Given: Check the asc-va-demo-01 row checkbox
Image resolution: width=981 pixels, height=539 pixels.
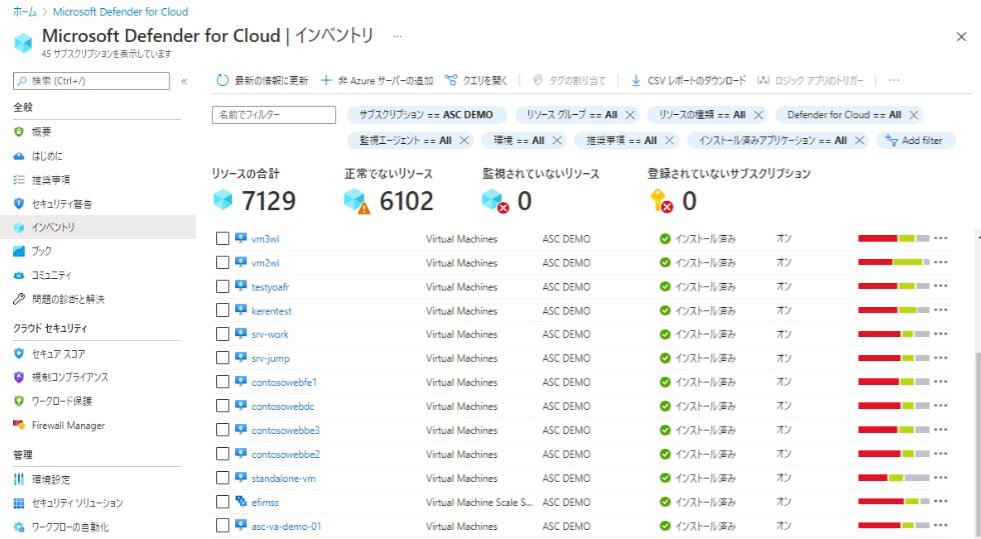Looking at the screenshot, I should coord(222,526).
